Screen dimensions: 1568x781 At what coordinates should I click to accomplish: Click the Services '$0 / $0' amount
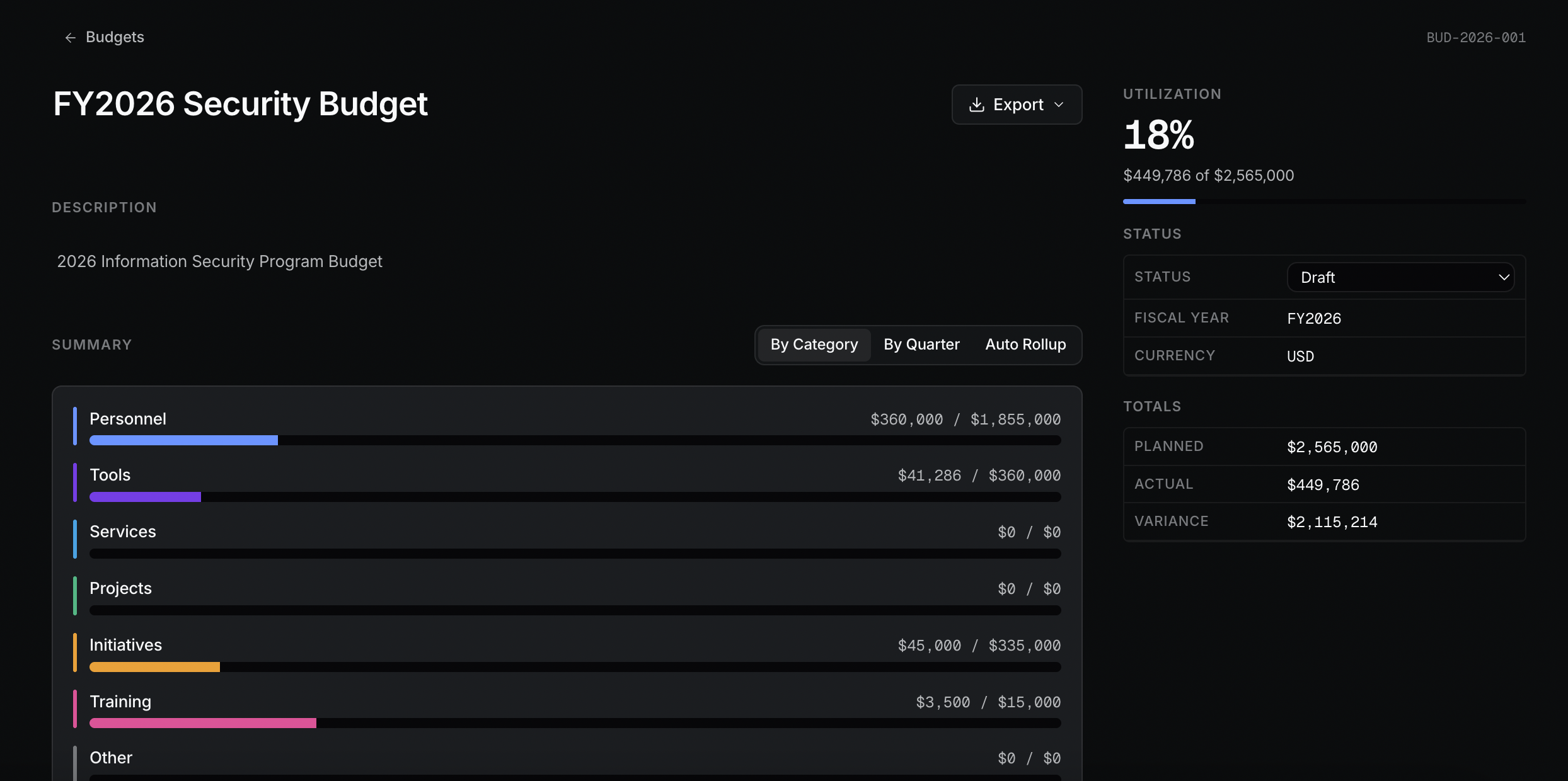(1029, 532)
